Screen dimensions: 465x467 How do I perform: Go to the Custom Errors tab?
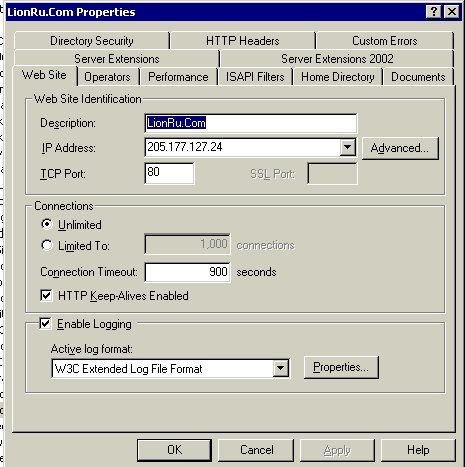tap(385, 41)
